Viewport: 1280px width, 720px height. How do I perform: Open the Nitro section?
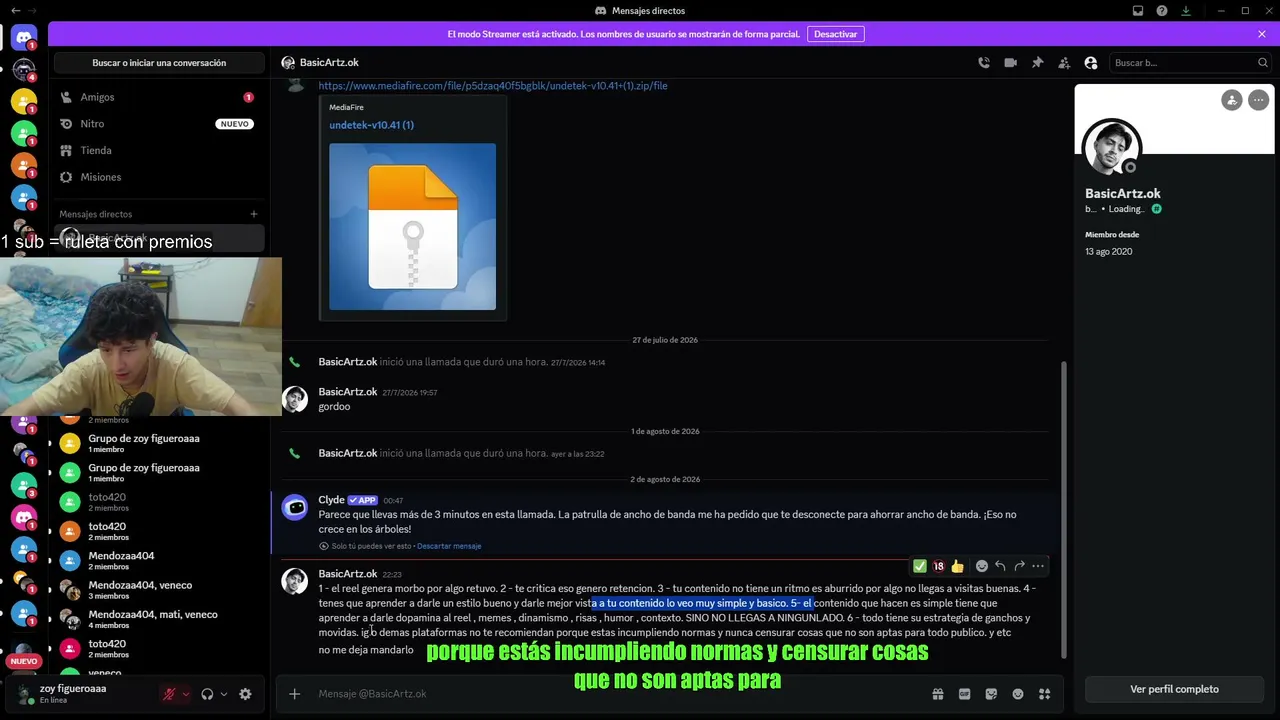[x=157, y=124]
